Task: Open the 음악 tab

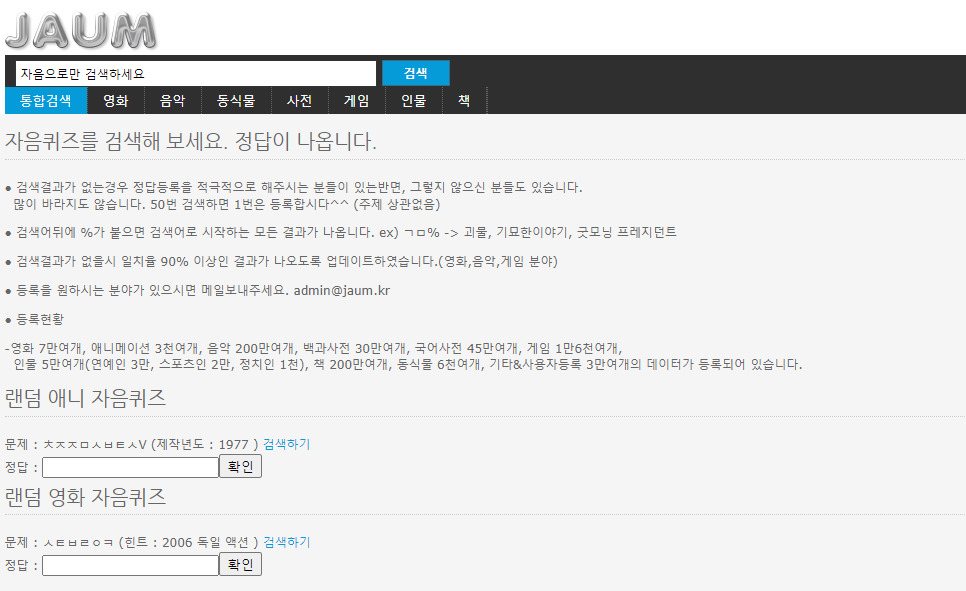Action: coord(172,100)
